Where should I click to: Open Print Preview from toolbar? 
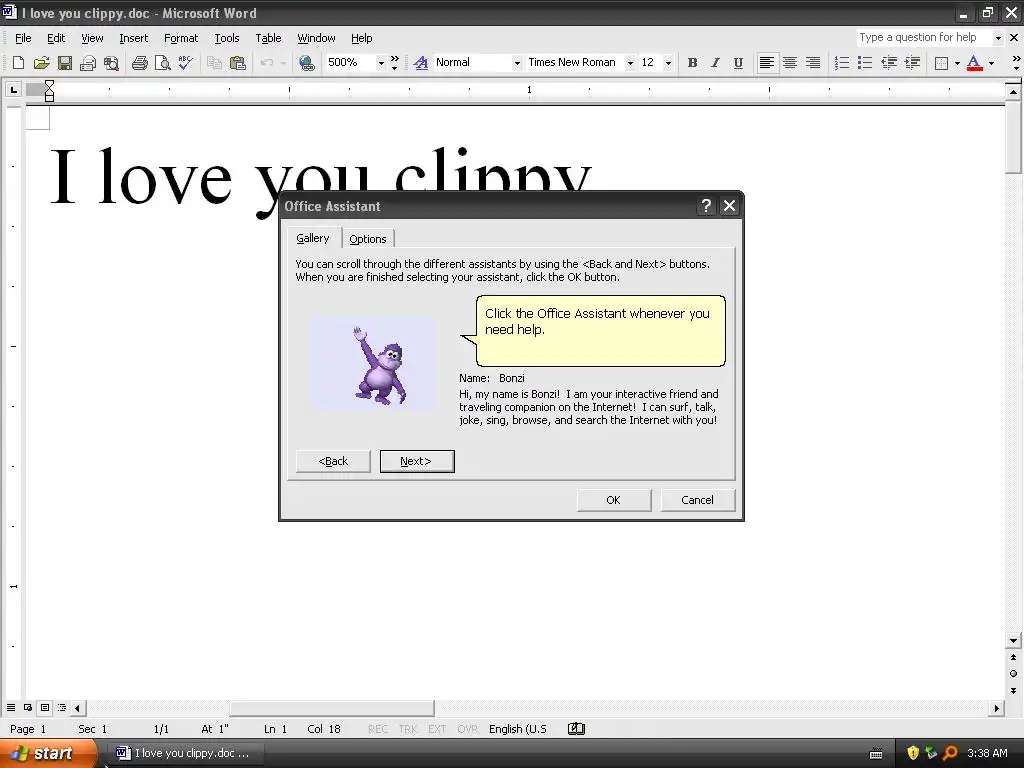(x=163, y=63)
